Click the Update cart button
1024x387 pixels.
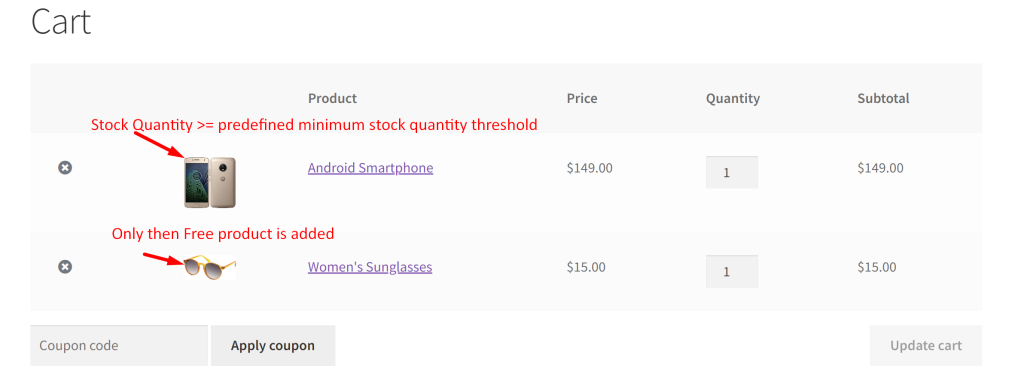click(x=925, y=345)
